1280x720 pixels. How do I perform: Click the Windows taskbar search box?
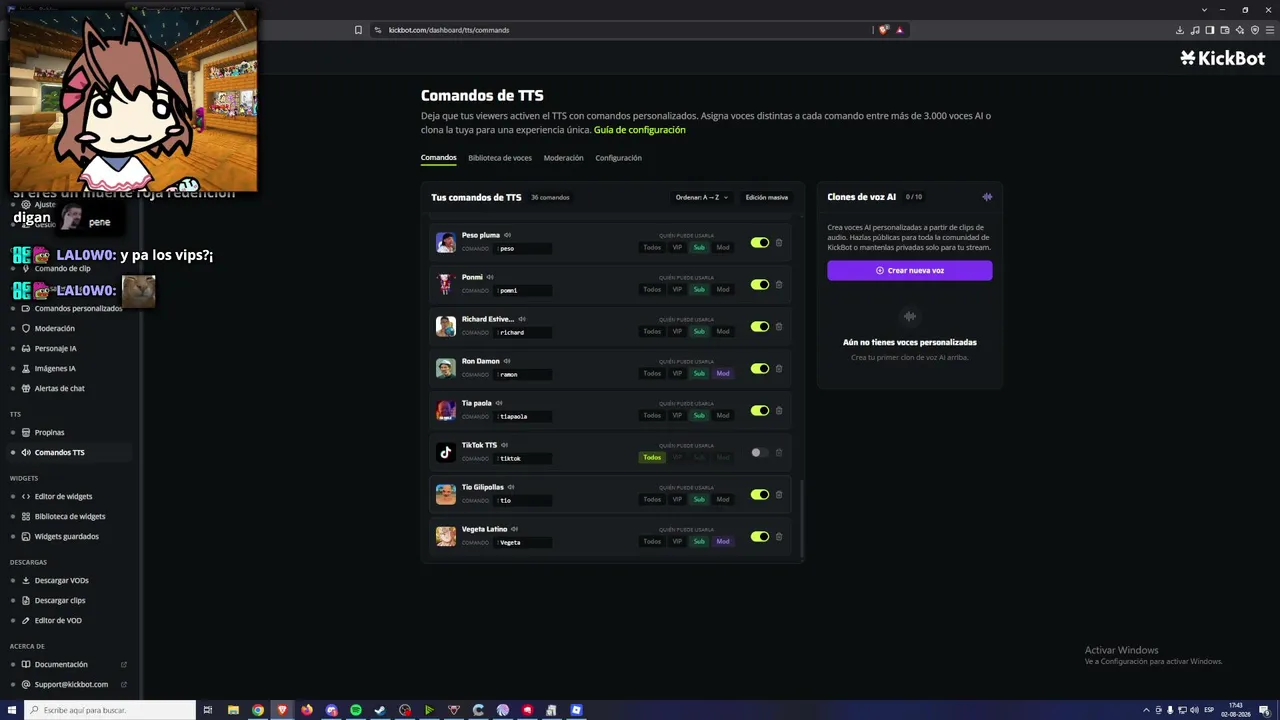pos(110,710)
